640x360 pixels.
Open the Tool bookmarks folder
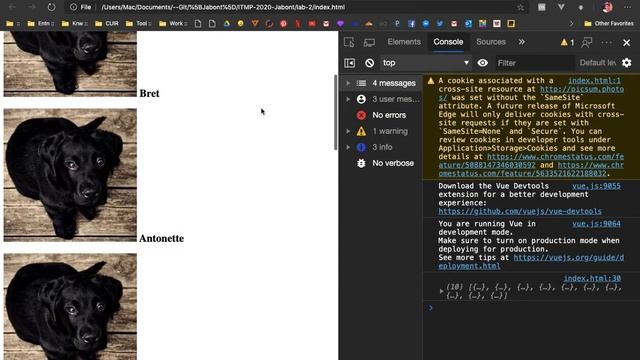click(x=138, y=24)
